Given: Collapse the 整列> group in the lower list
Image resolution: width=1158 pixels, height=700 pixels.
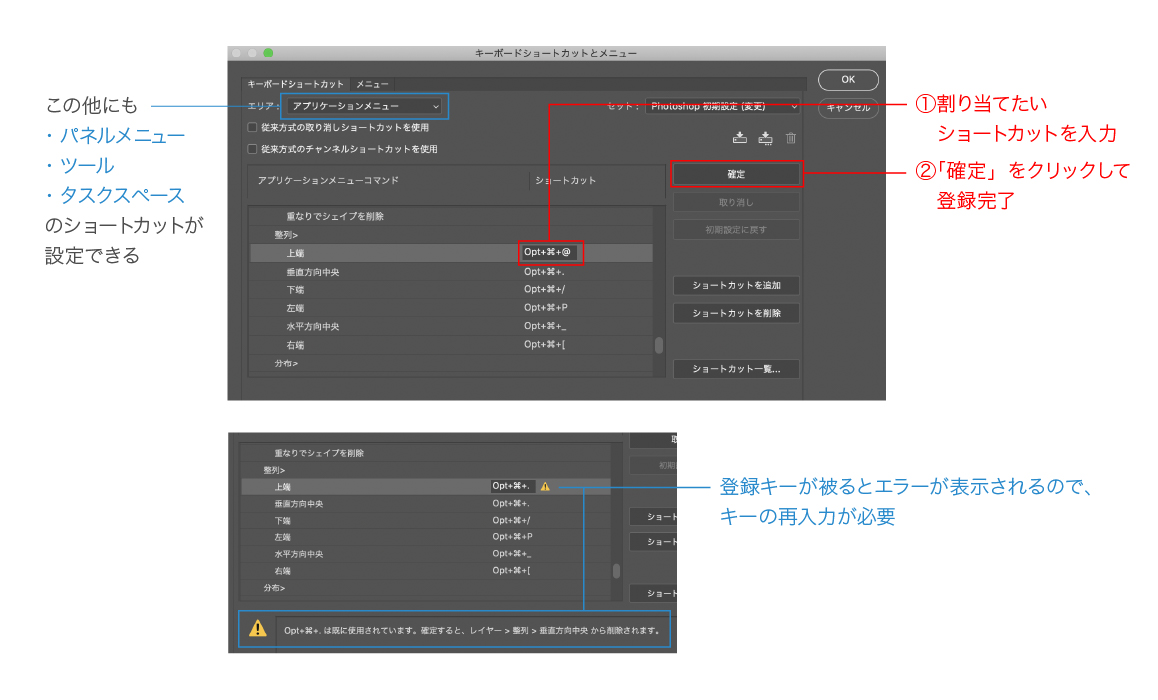Looking at the screenshot, I should [274, 470].
